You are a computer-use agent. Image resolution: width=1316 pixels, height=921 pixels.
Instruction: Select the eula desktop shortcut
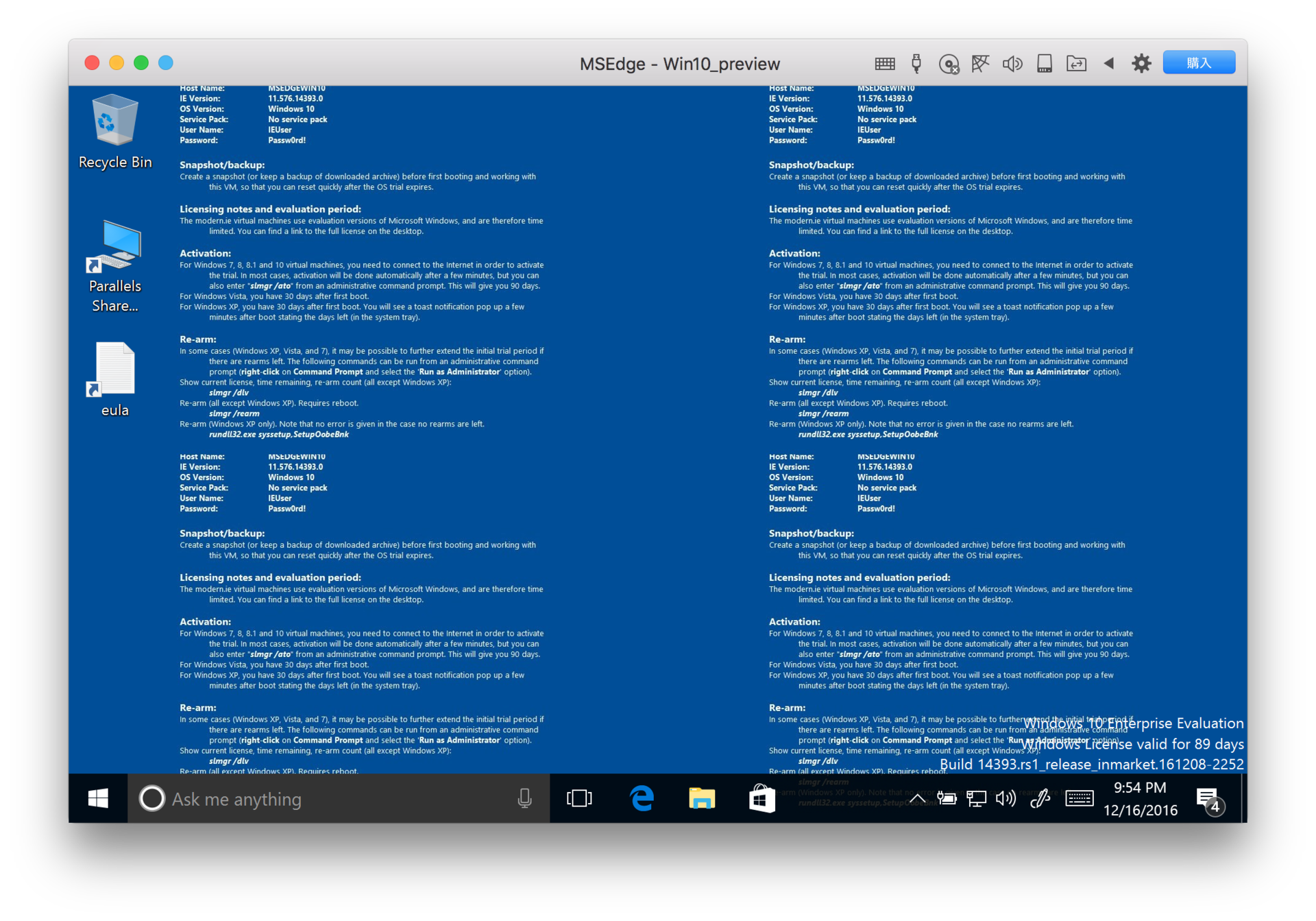pos(114,379)
